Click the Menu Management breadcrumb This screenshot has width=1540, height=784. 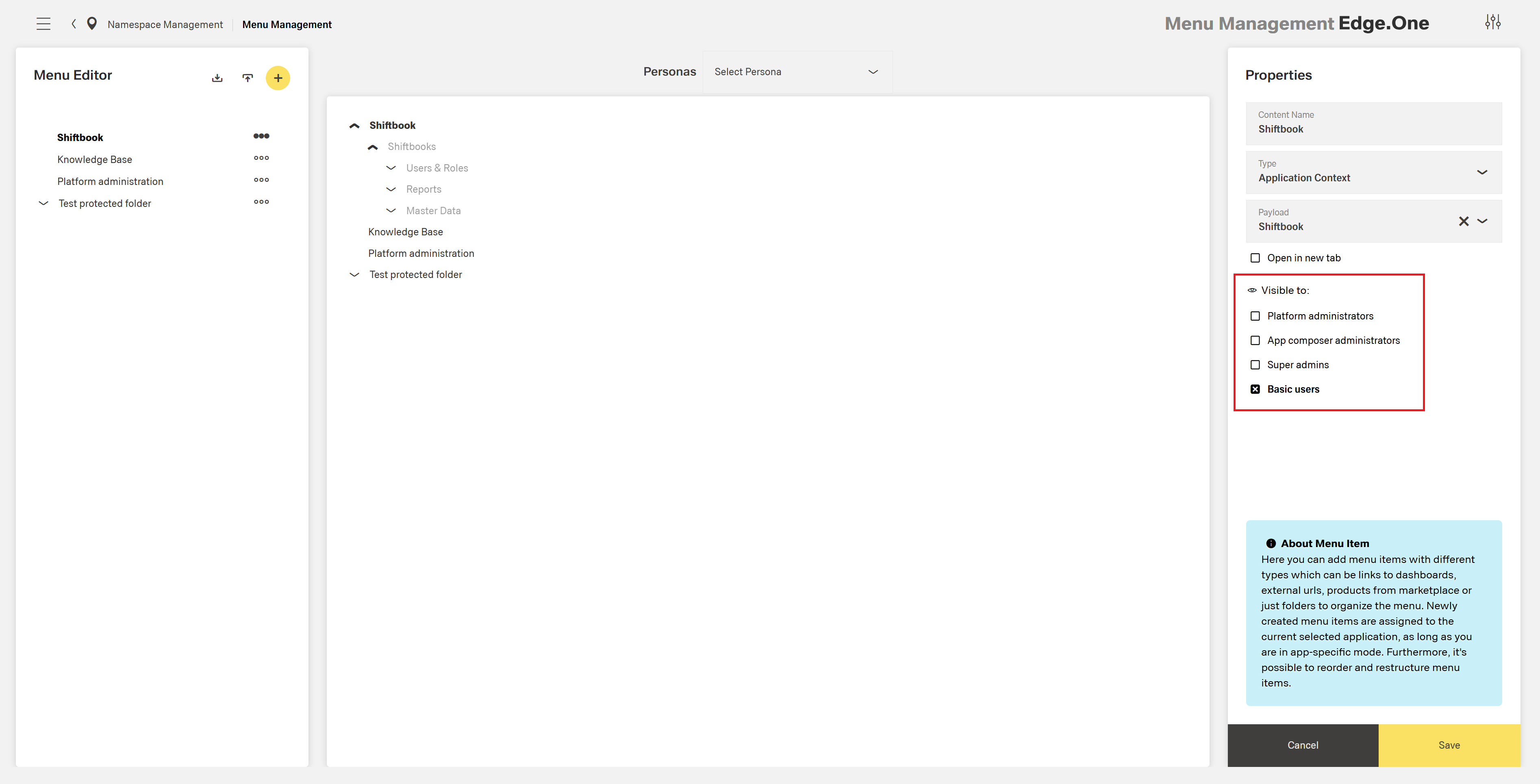(287, 24)
